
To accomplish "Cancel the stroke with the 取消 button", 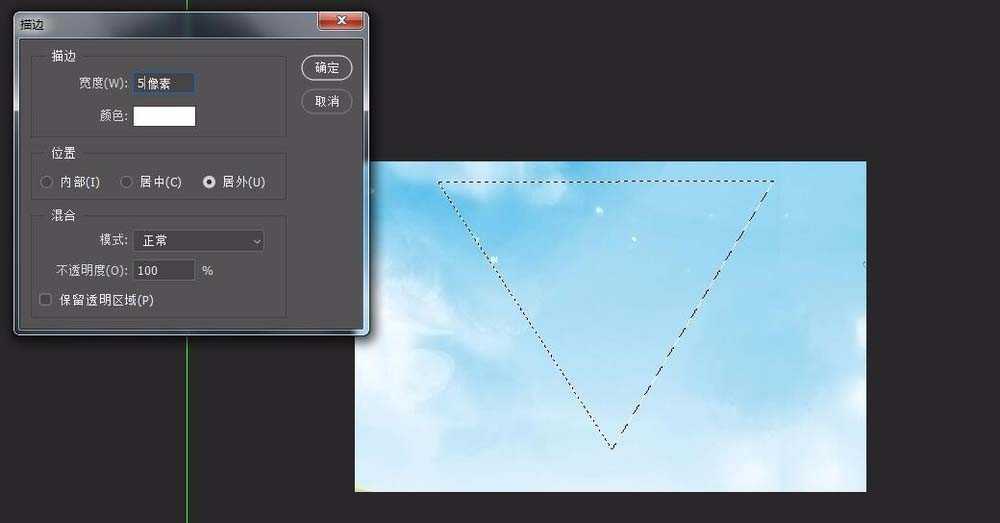I will tap(327, 101).
